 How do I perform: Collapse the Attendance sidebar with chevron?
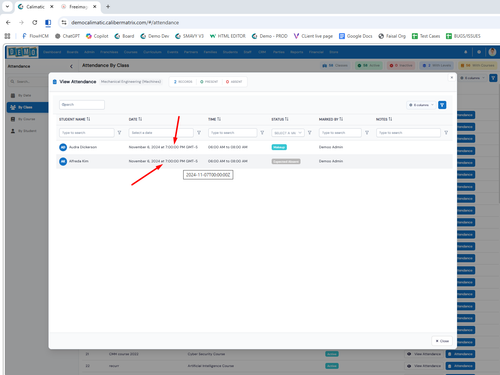pos(71,66)
